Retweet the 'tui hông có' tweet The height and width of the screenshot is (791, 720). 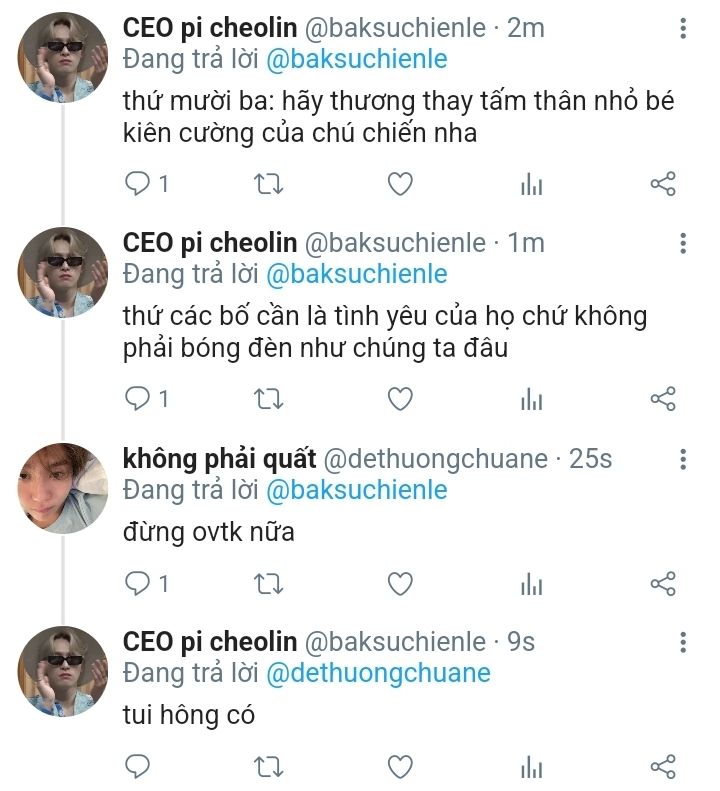(x=269, y=767)
